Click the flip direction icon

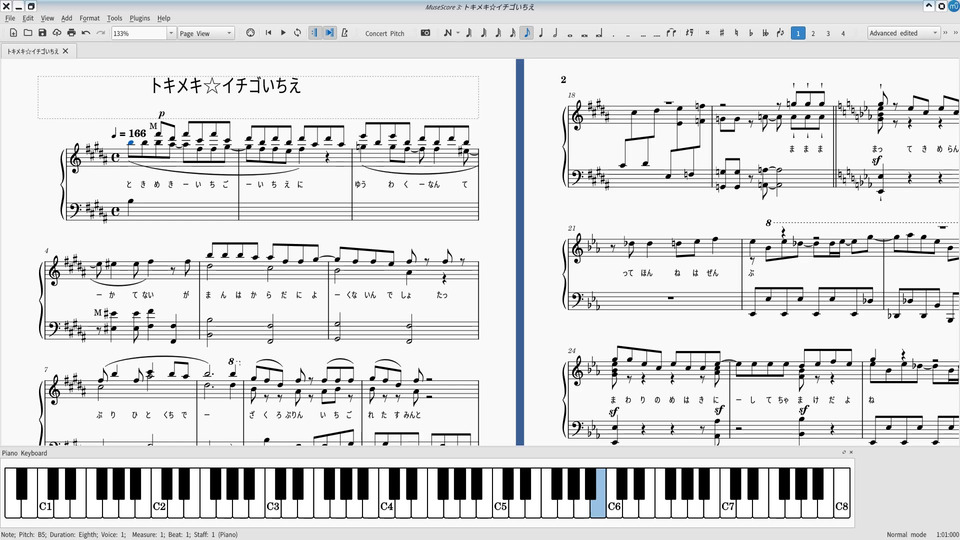pyautogui.click(x=780, y=33)
